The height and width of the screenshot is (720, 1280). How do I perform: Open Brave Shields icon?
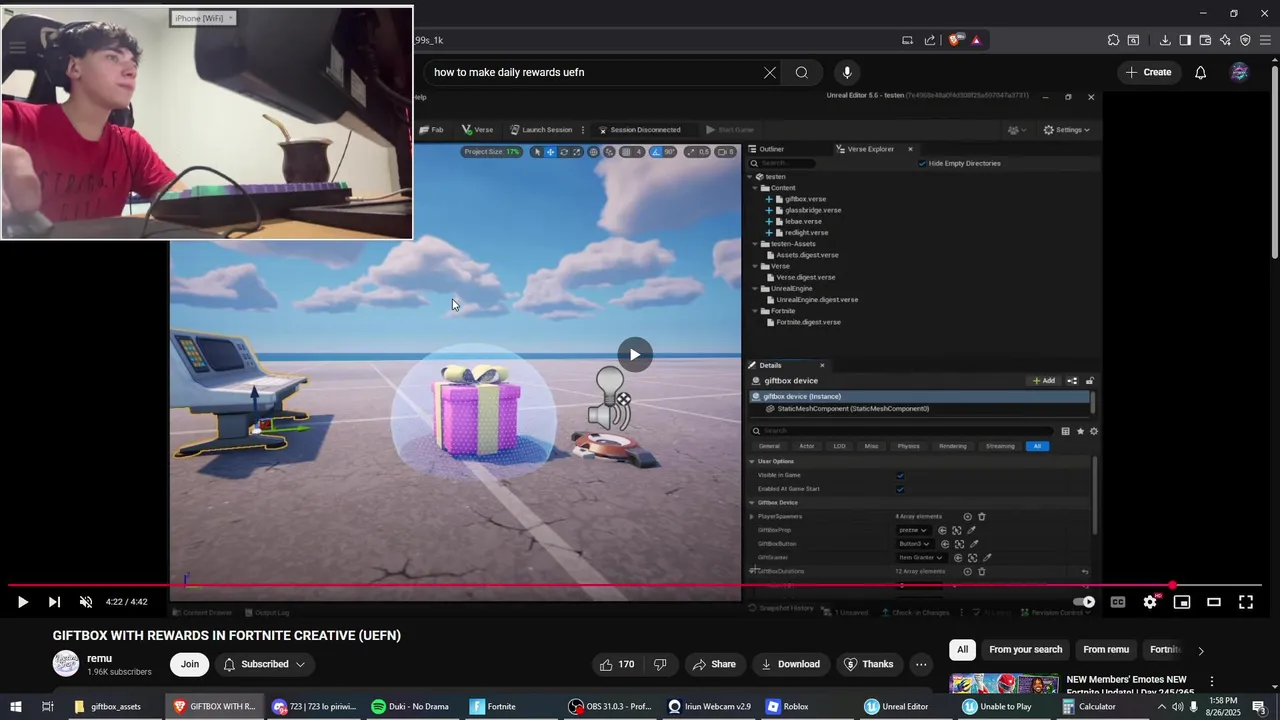(955, 40)
